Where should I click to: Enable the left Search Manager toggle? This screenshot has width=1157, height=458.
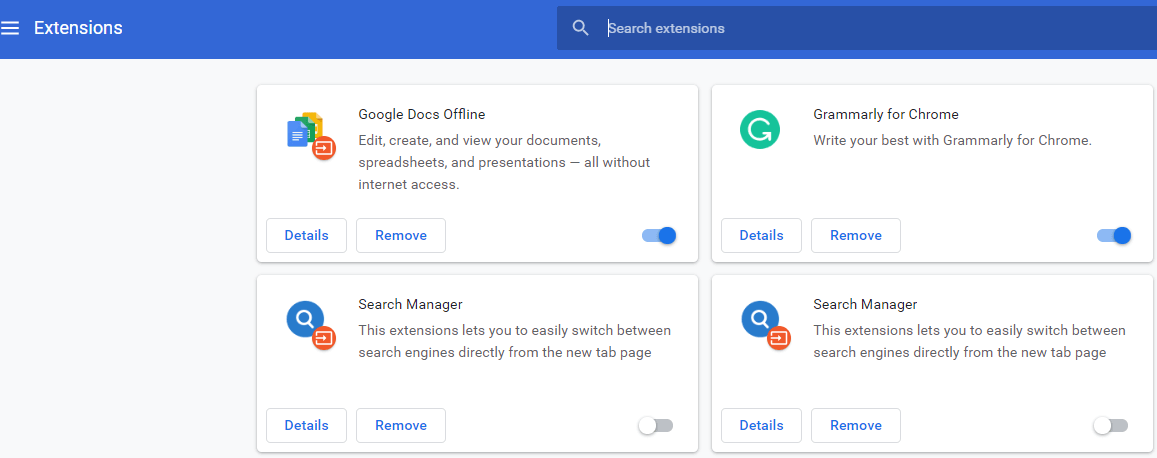[656, 426]
